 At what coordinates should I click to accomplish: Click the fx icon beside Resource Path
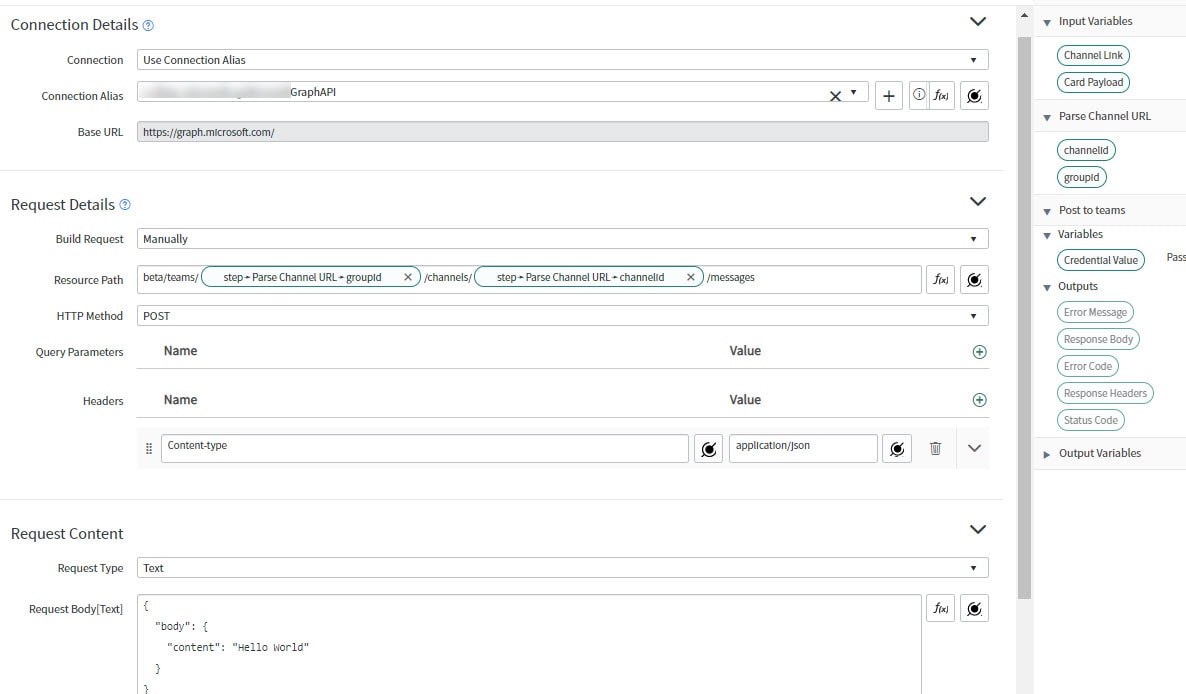940,279
